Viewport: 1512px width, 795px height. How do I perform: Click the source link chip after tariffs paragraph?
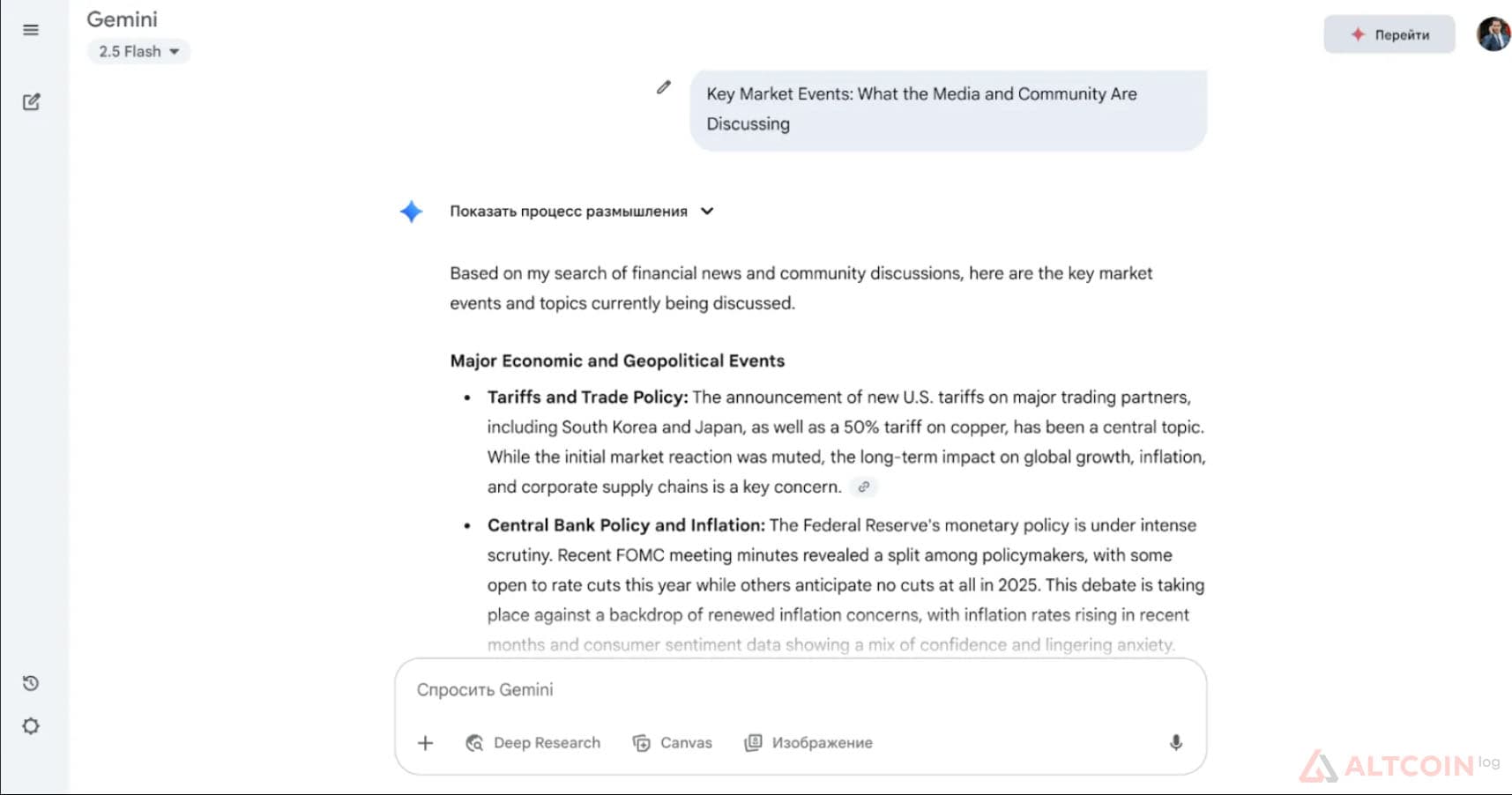point(864,487)
